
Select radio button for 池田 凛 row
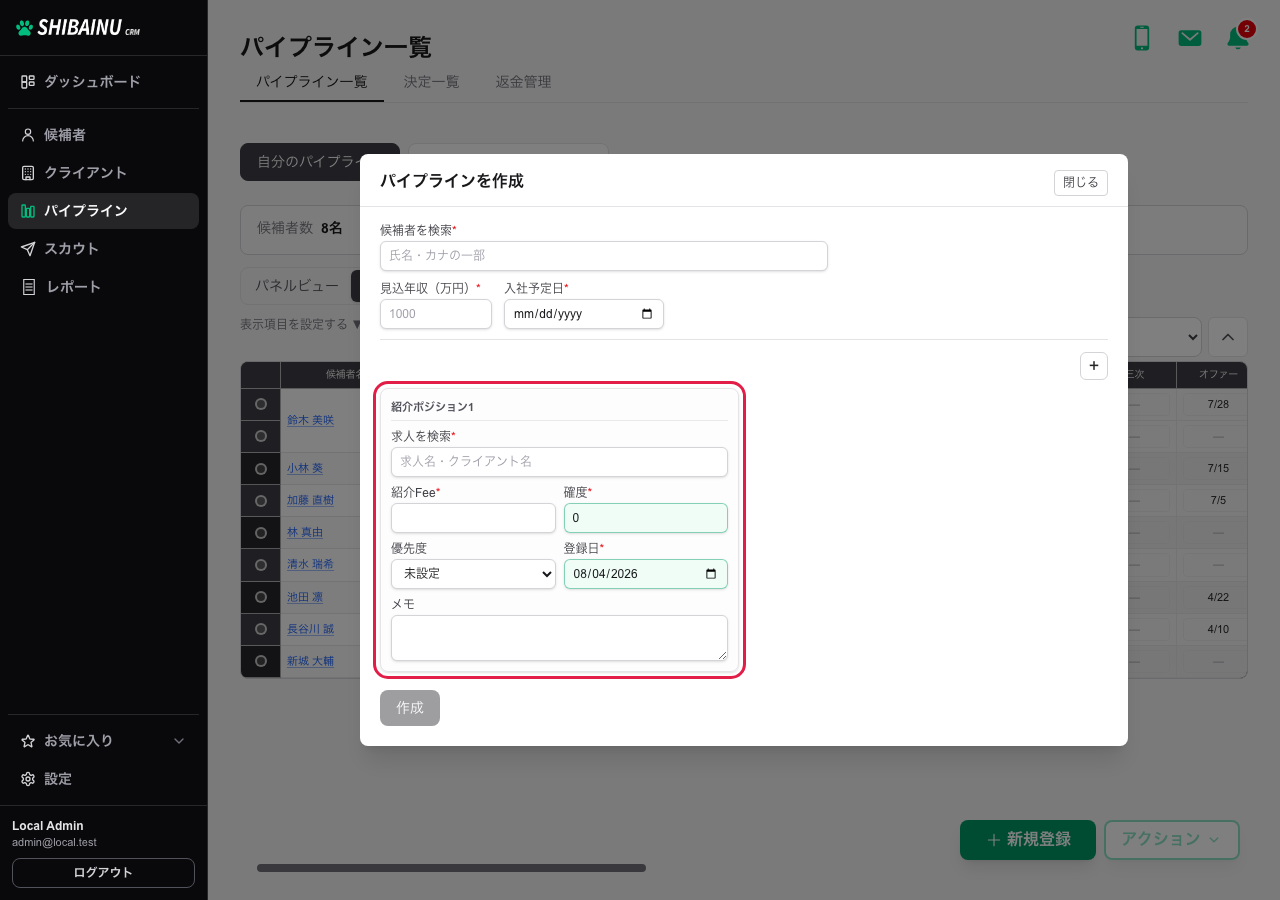261,596
